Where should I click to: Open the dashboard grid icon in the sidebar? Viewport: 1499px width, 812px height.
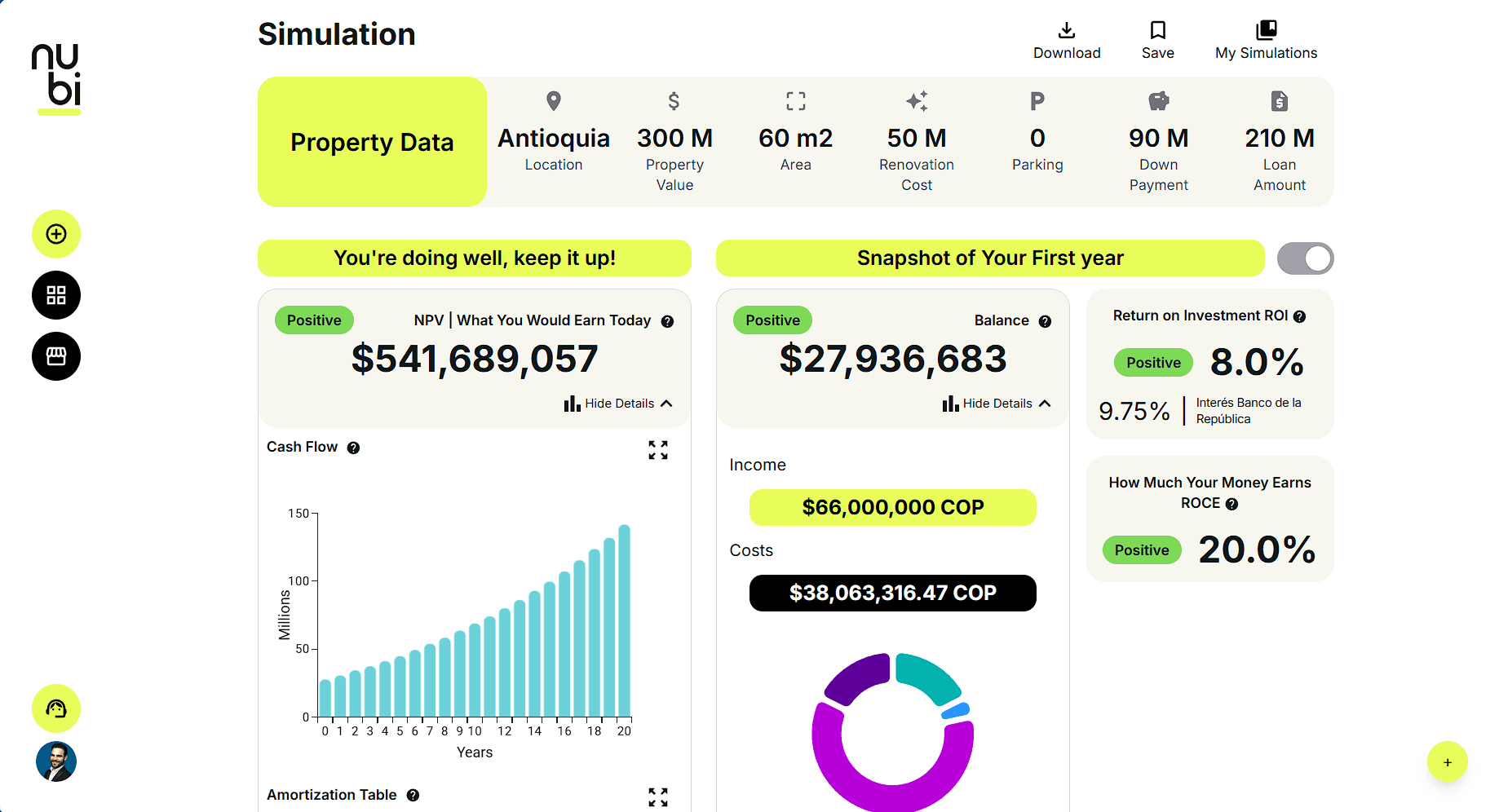tap(55, 295)
